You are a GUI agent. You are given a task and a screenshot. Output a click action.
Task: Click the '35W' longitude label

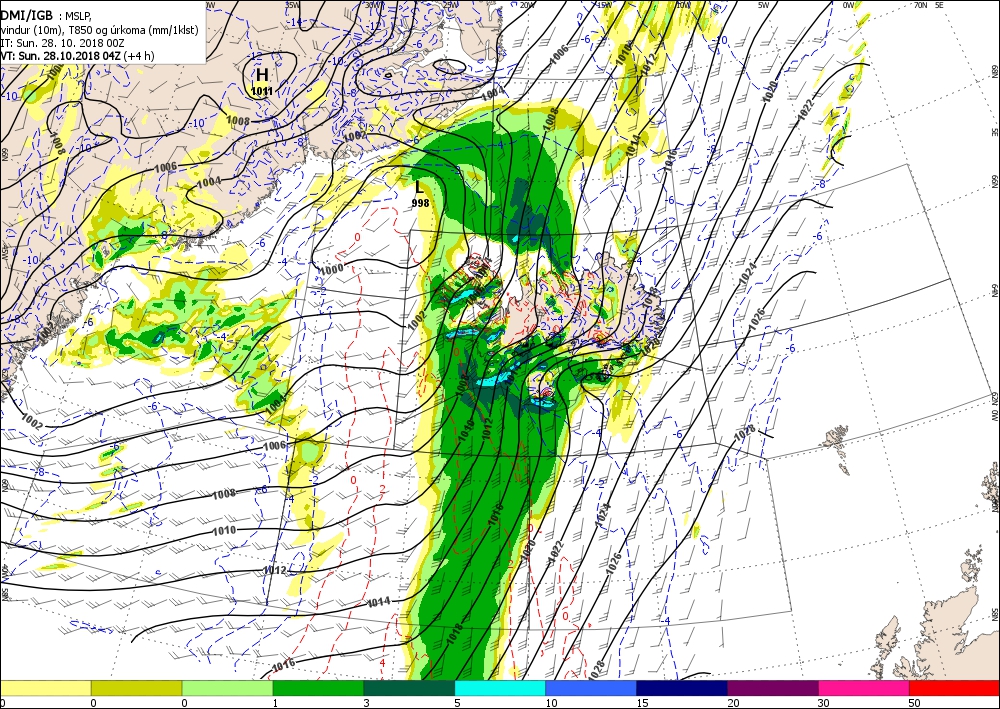click(293, 4)
